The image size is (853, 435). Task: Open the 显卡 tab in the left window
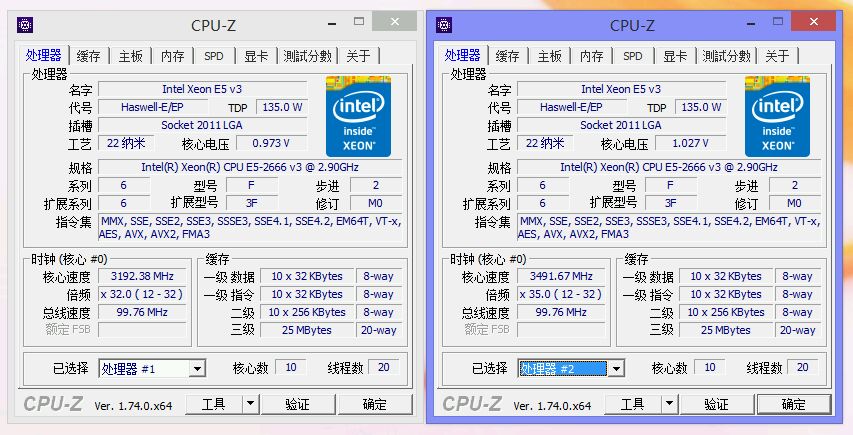(256, 56)
